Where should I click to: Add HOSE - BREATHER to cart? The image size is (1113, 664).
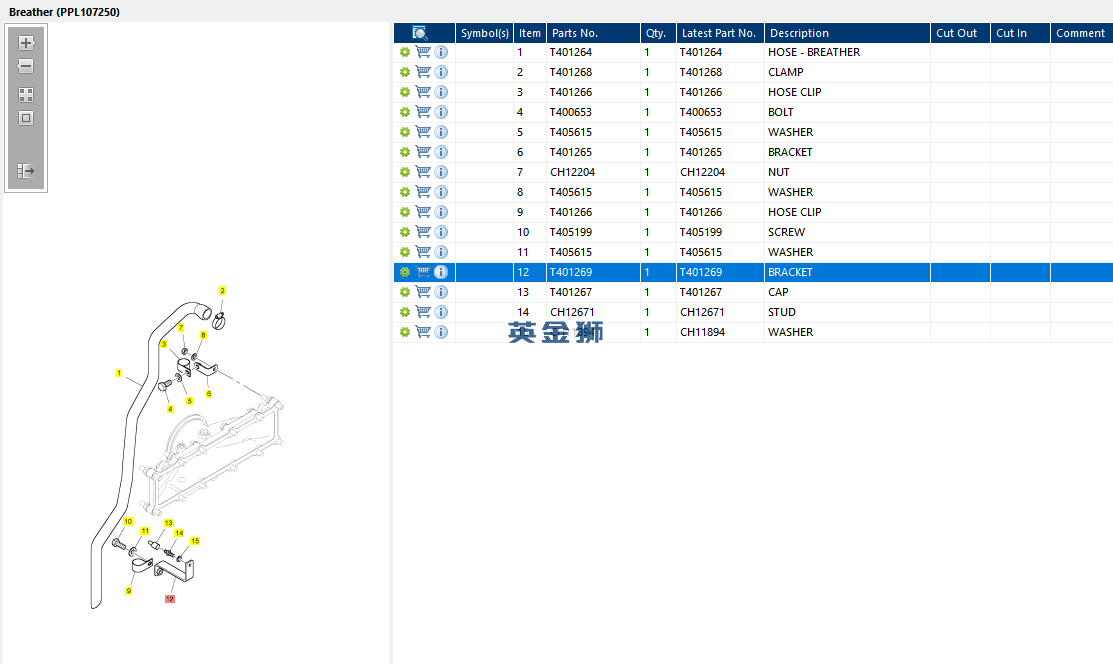point(423,52)
